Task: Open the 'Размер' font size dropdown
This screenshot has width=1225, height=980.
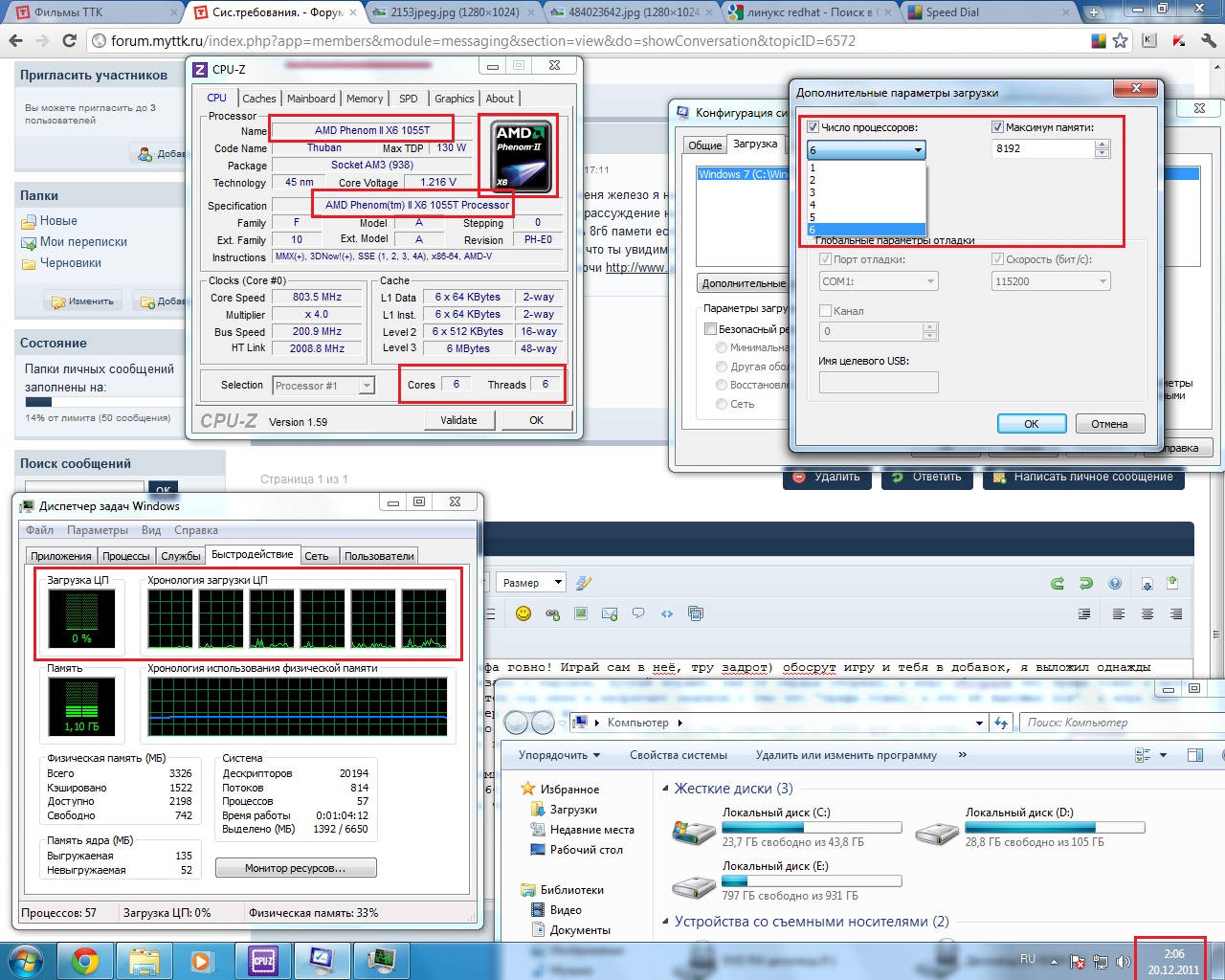Action: [x=531, y=582]
